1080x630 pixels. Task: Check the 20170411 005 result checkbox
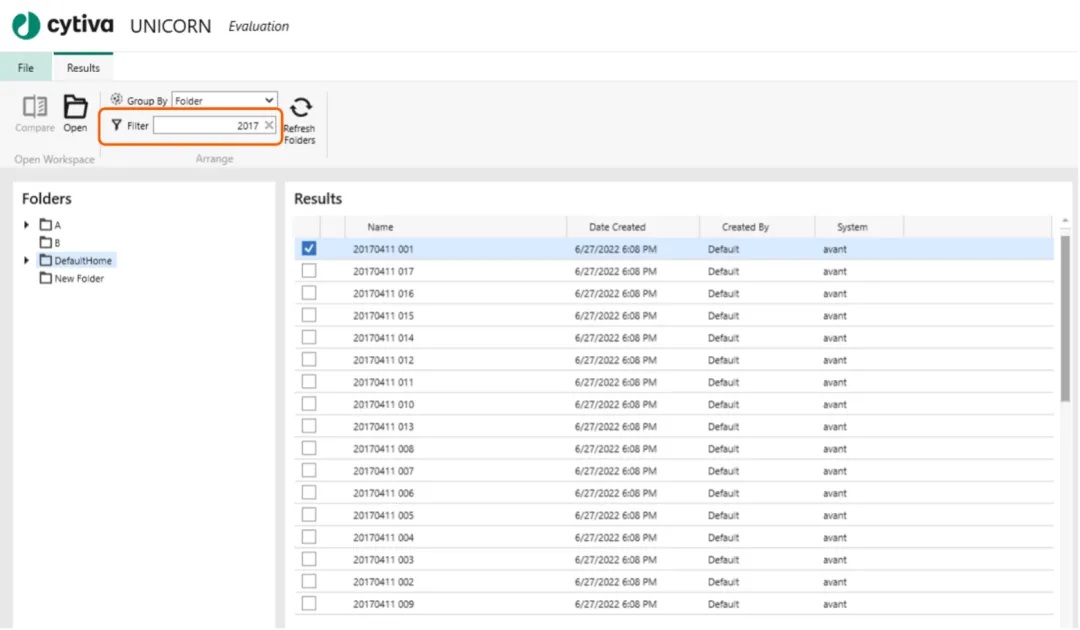pyautogui.click(x=309, y=514)
